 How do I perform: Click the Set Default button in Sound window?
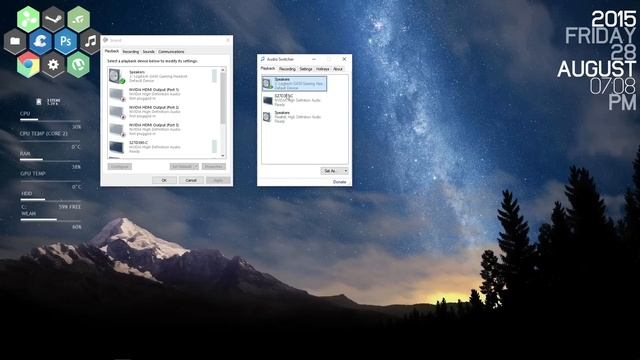pyautogui.click(x=181, y=167)
